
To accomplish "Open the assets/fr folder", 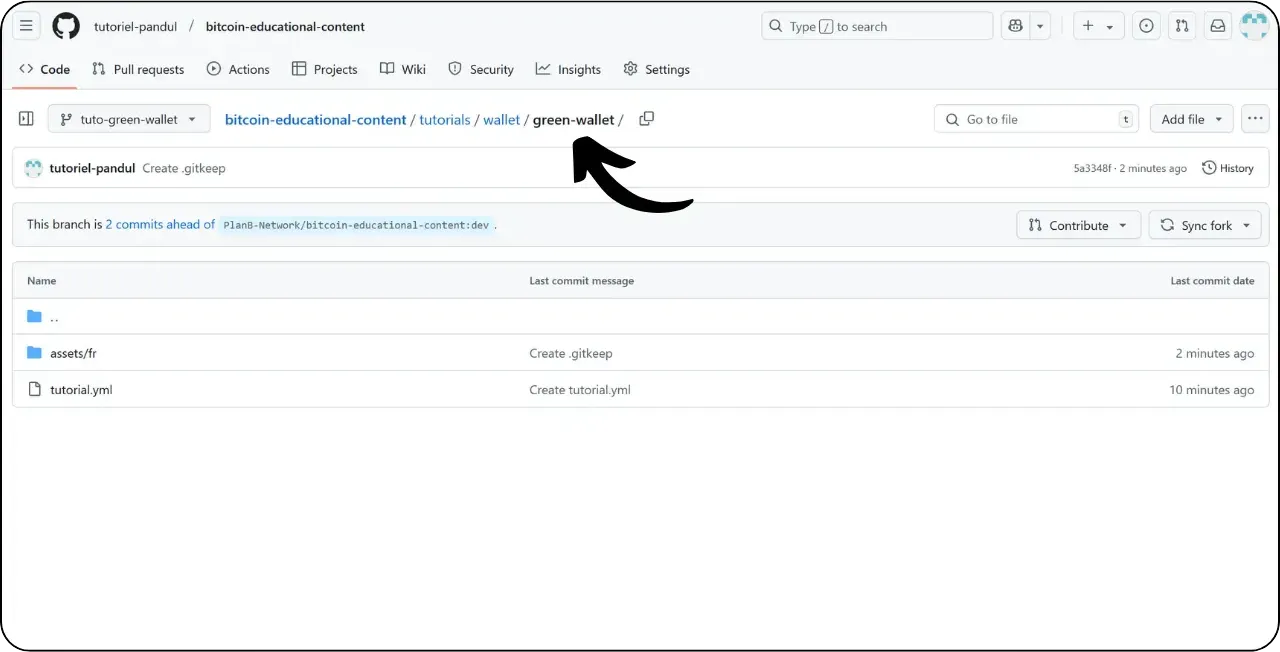I will 75,353.
